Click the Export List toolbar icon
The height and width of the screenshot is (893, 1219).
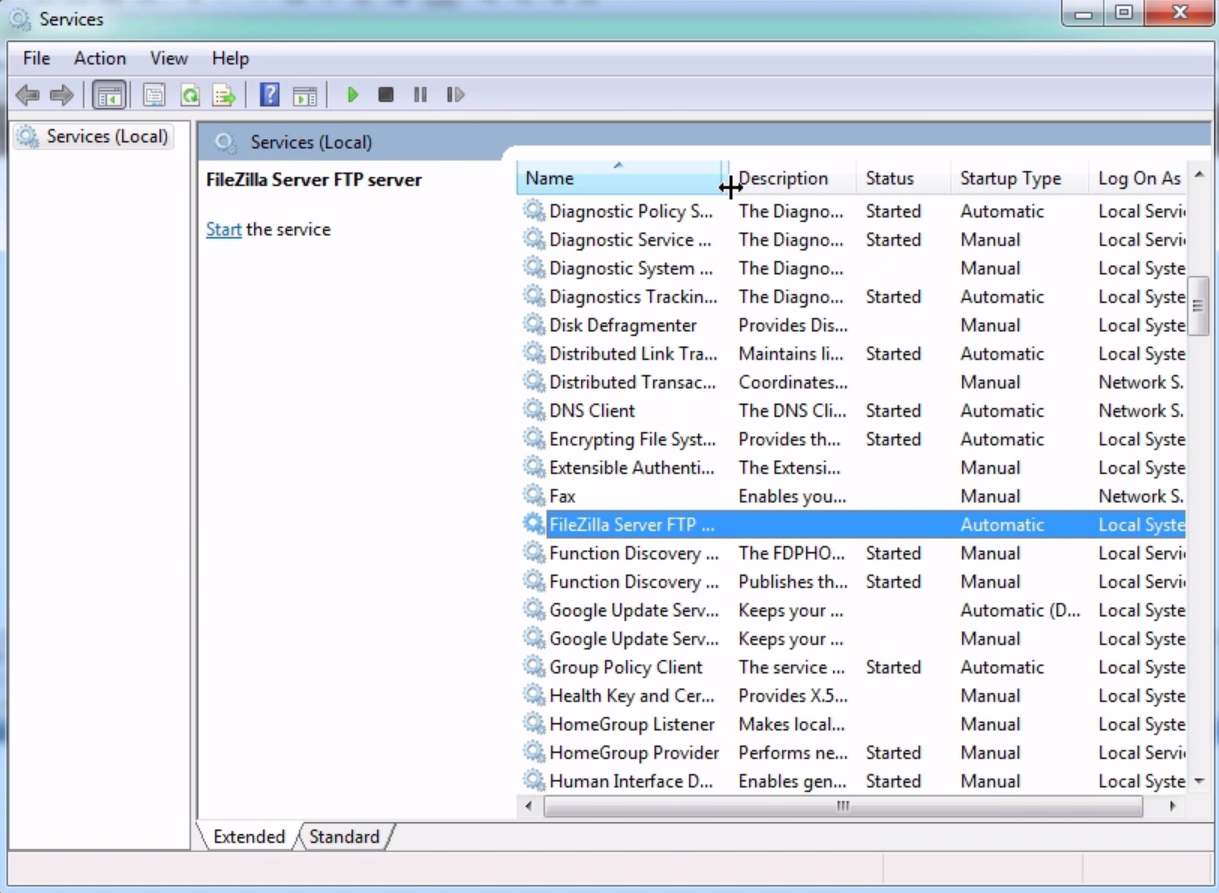click(224, 95)
